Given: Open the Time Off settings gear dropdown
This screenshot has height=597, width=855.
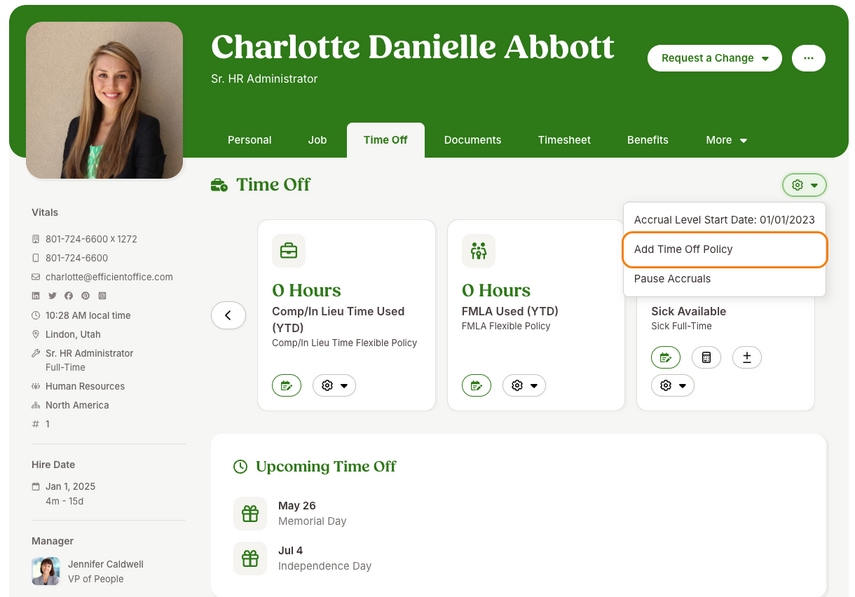Looking at the screenshot, I should tap(804, 185).
